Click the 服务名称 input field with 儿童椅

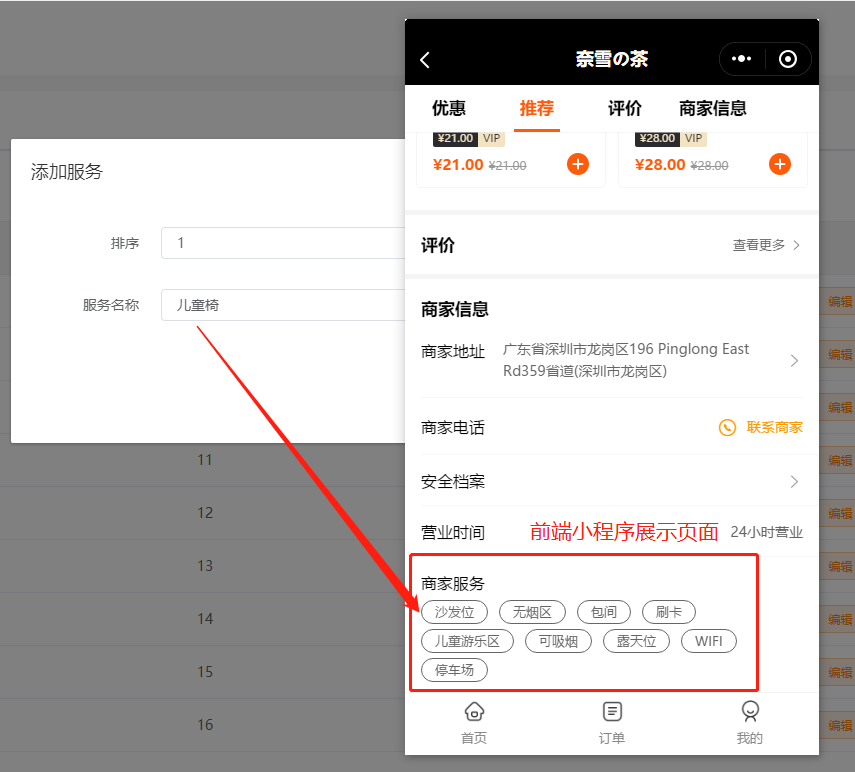[x=283, y=305]
